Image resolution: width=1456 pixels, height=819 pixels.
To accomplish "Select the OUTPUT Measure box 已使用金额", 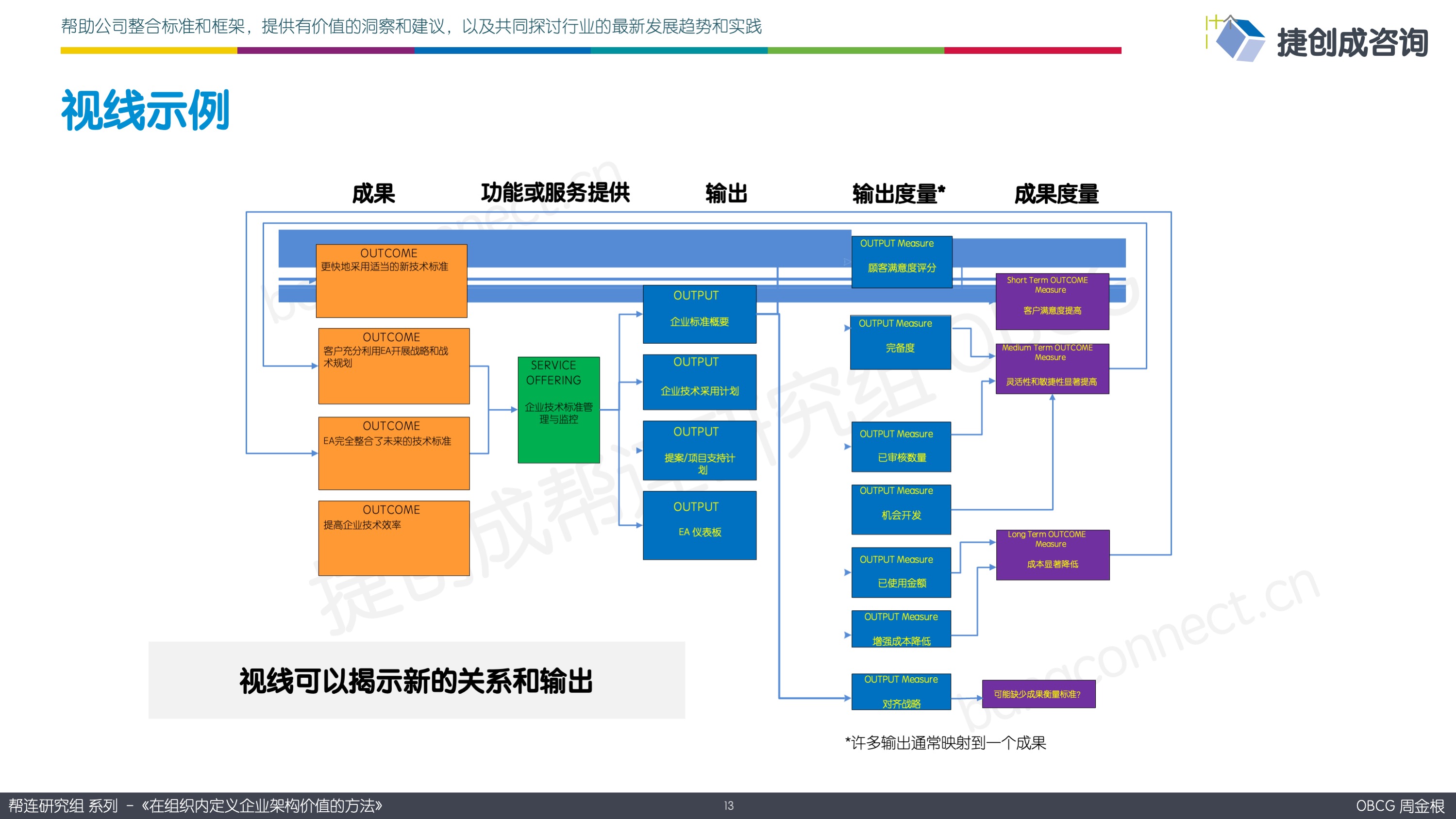I will 901,572.
